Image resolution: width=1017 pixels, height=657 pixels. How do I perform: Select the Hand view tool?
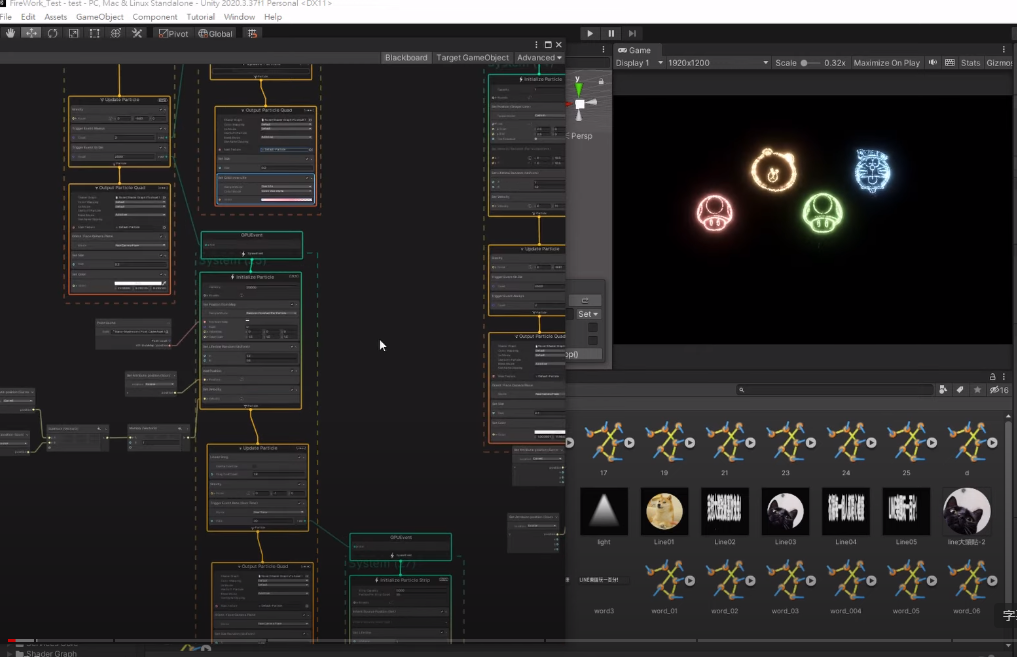(x=10, y=33)
